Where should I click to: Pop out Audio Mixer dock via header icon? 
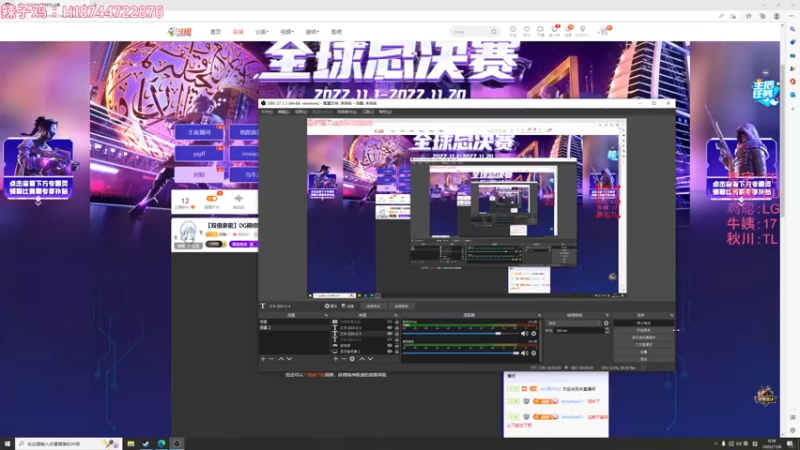(x=539, y=315)
